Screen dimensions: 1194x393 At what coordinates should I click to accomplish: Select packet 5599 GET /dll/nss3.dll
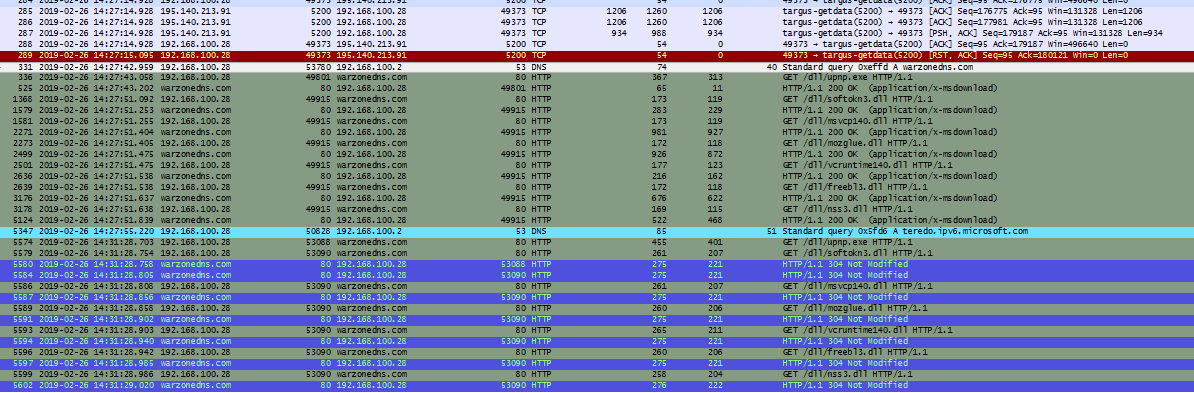click(597, 374)
